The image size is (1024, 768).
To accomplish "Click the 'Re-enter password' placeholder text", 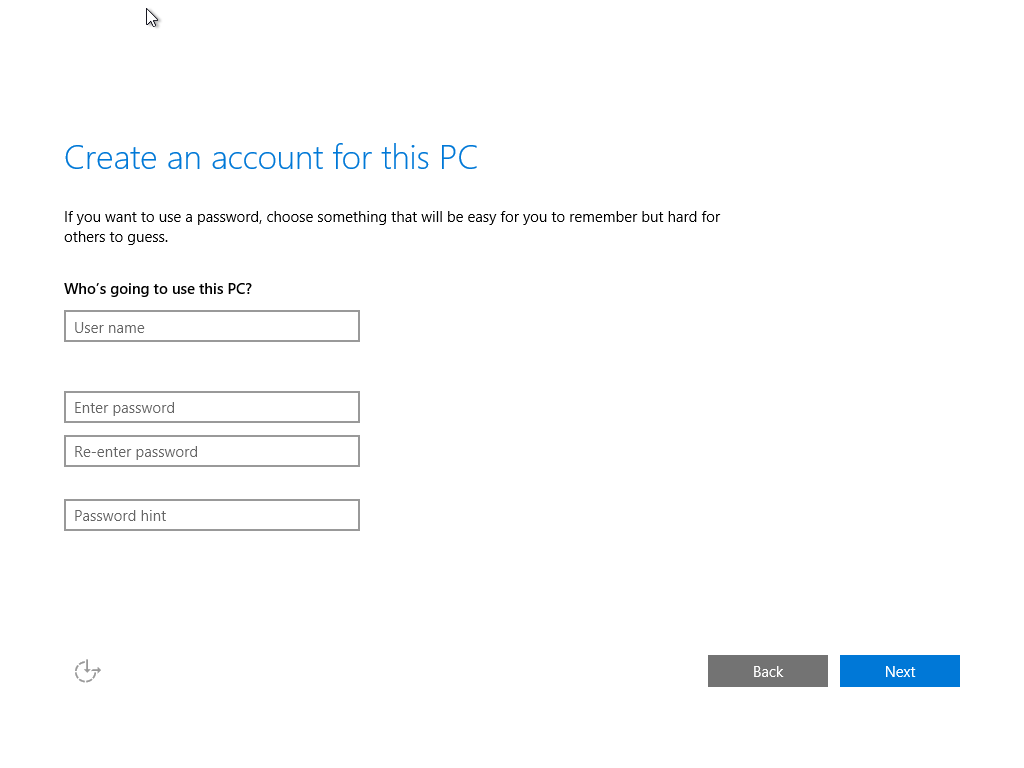I will click(x=136, y=452).
